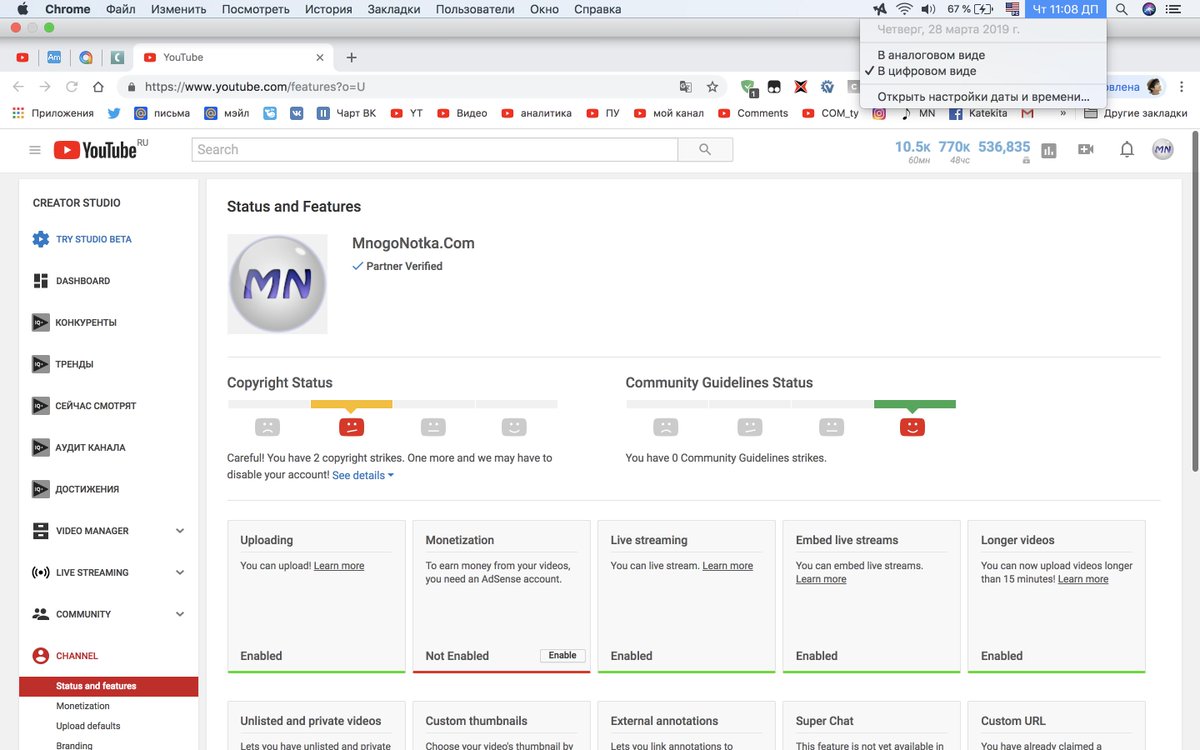This screenshot has height=750, width=1200.
Task: Select В цифровом виде clock option
Action: pyautogui.click(x=983, y=71)
